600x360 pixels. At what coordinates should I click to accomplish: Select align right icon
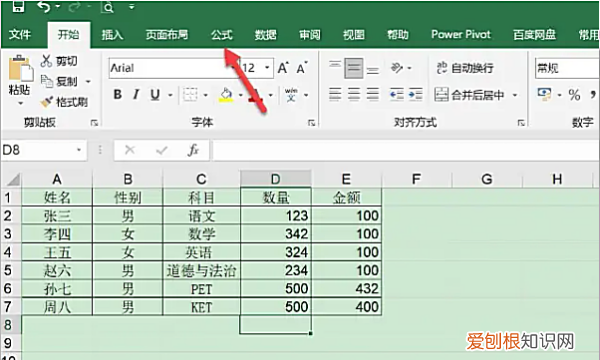click(373, 94)
